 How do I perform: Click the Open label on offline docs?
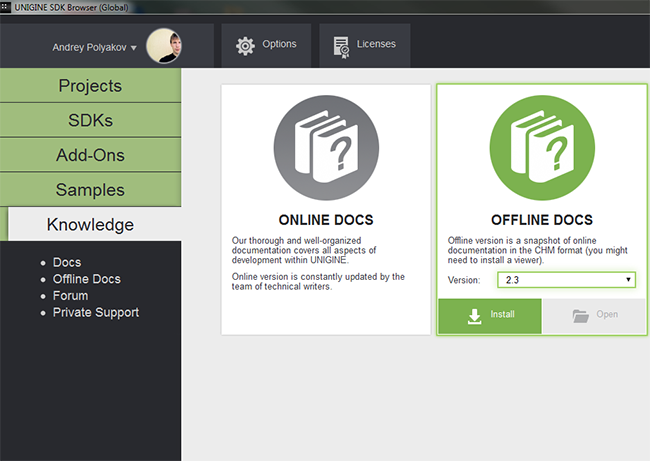pyautogui.click(x=607, y=314)
